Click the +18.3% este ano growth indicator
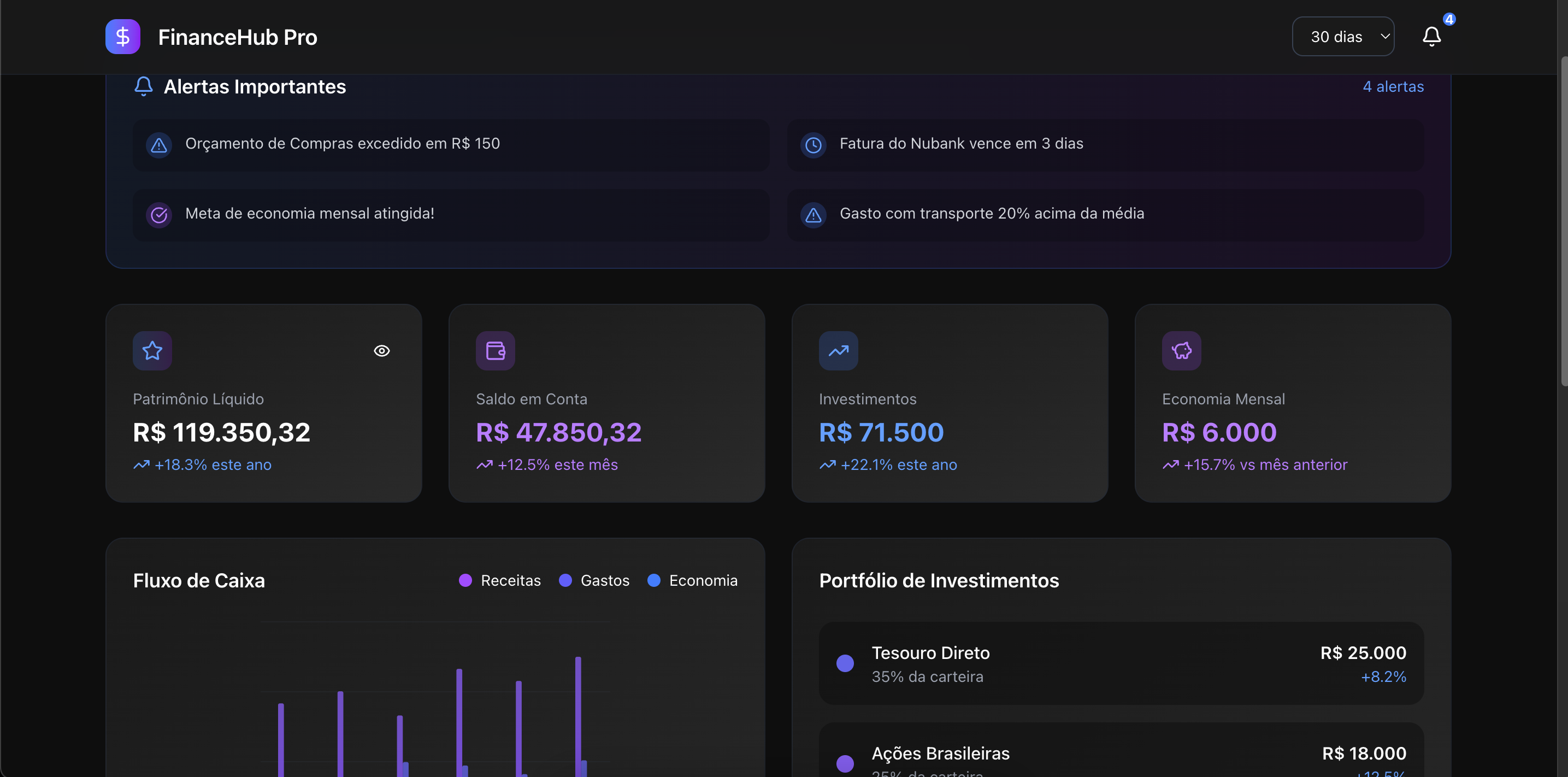The image size is (1568, 777). point(202,464)
